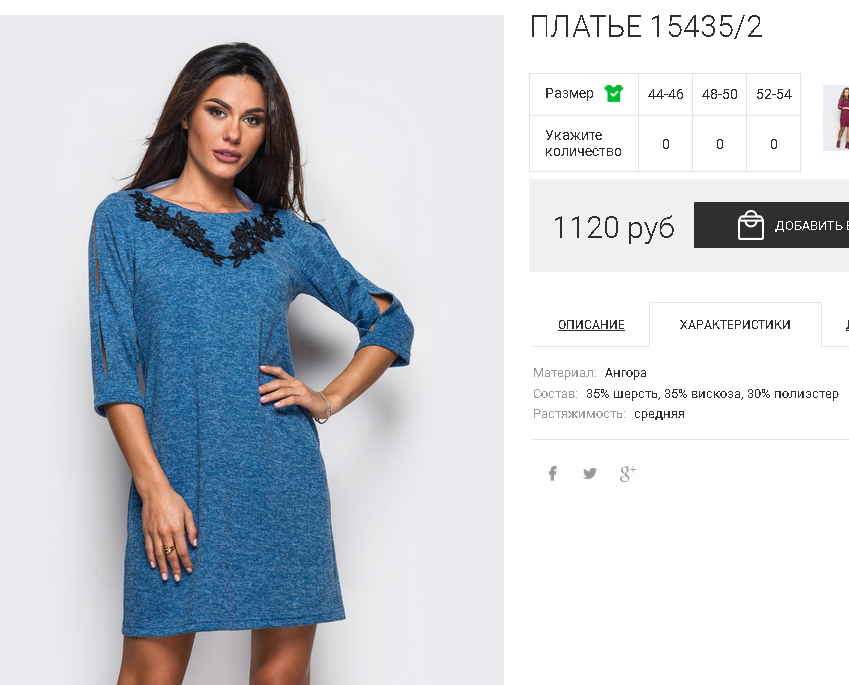Click the partially visible tab after Характеристики
This screenshot has width=849, height=685.
coord(835,324)
